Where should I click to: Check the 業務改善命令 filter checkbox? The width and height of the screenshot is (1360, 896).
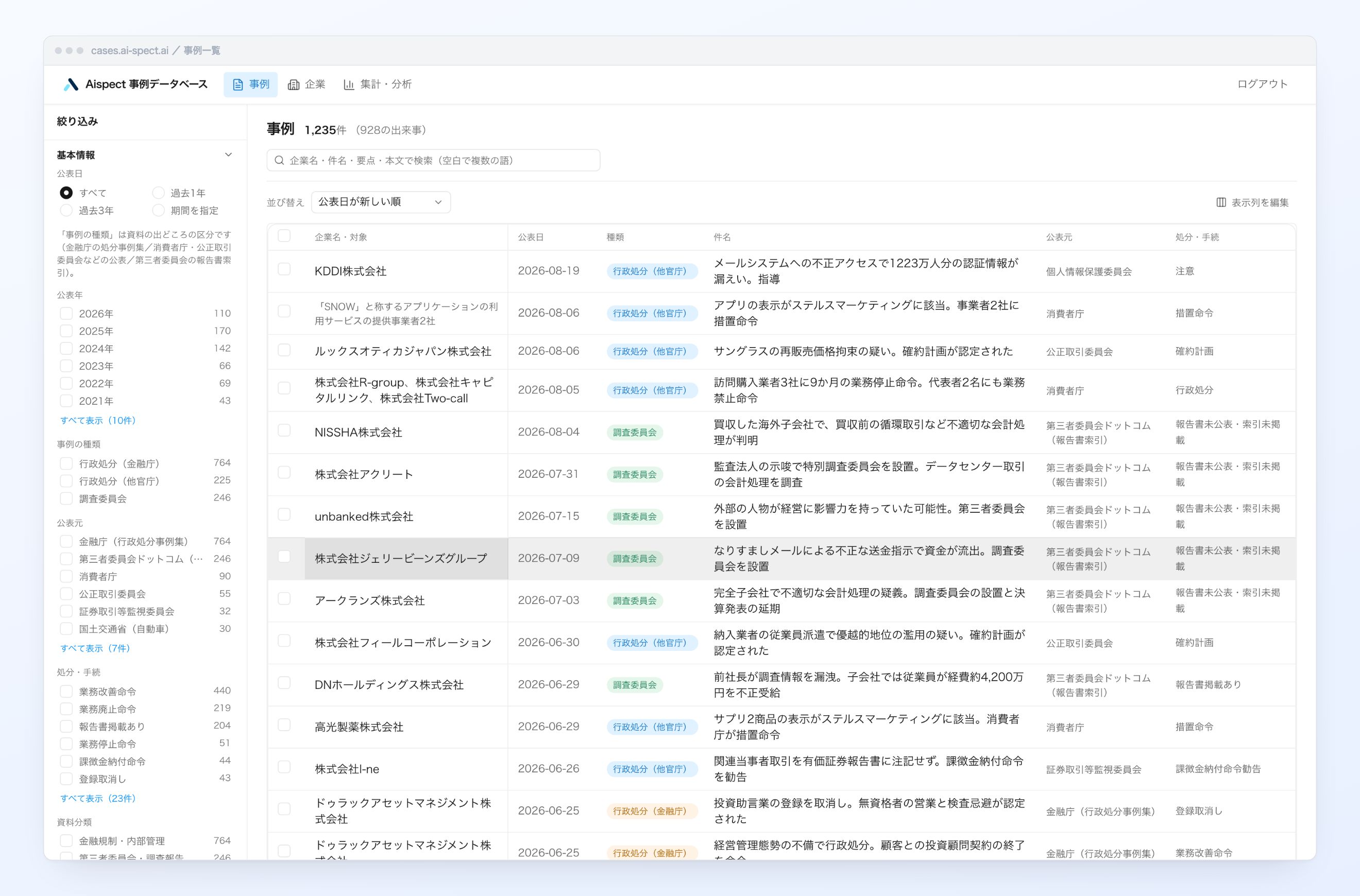[66, 692]
